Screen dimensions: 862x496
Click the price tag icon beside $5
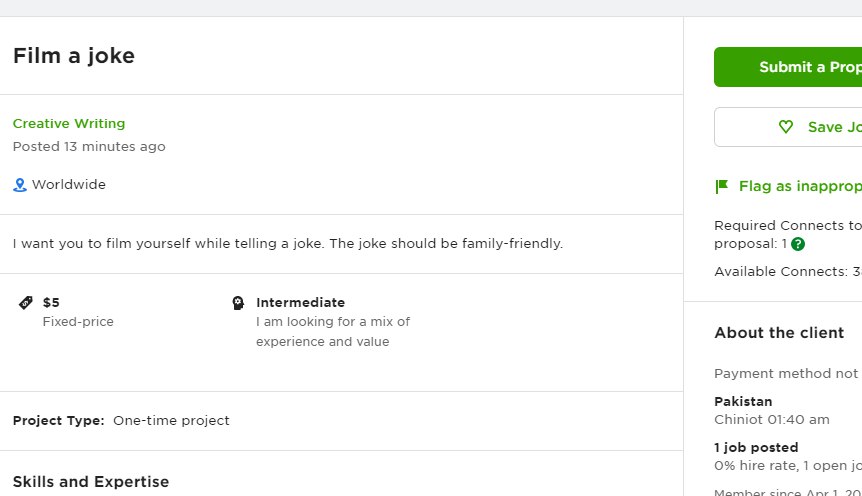click(26, 302)
